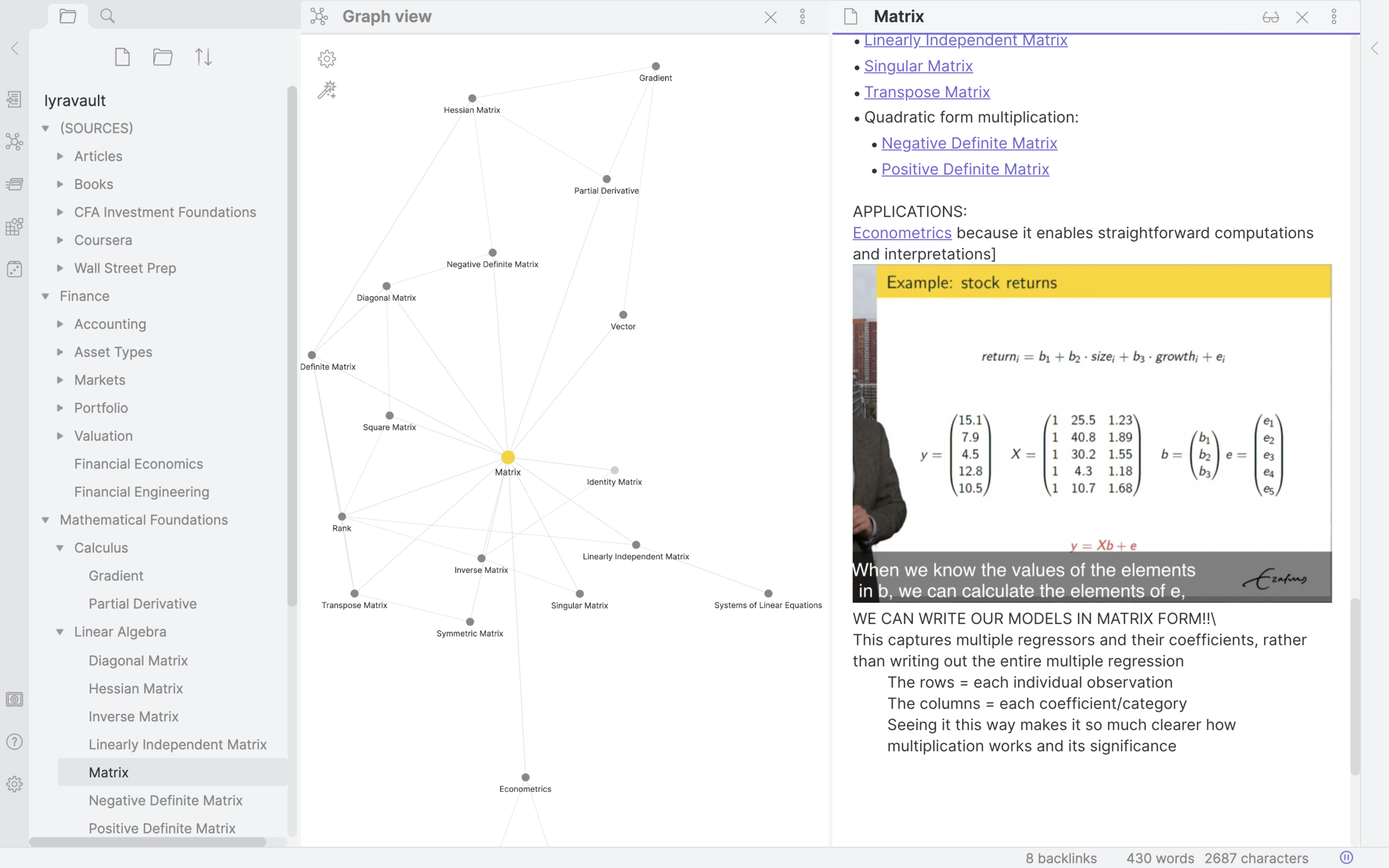Select the file explorer tab
The height and width of the screenshot is (868, 1389).
pyautogui.click(x=68, y=16)
